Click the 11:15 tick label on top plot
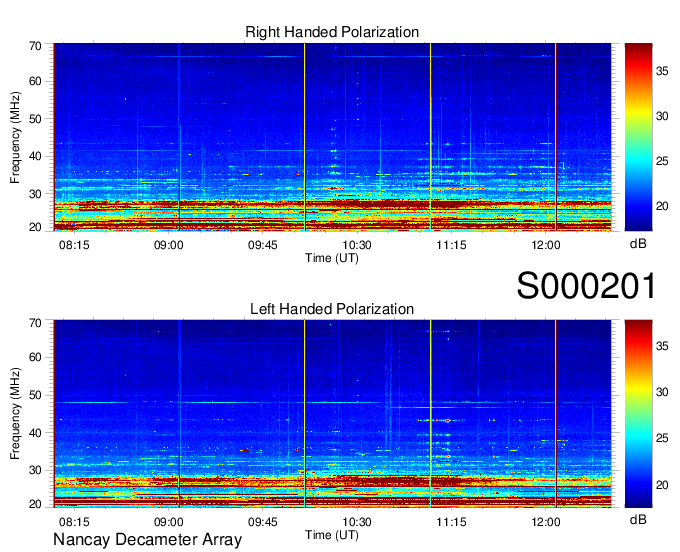680x552 pixels. [x=451, y=245]
